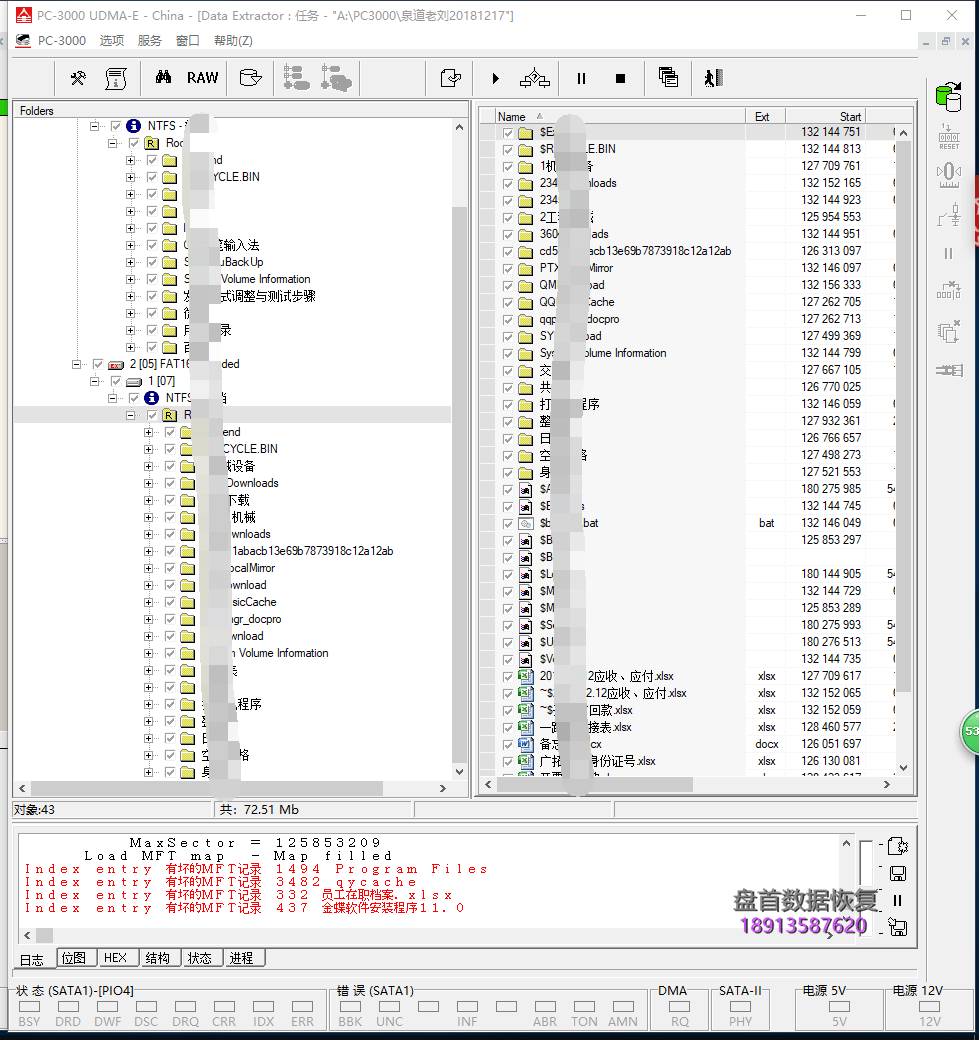This screenshot has height=1040, width=979.
Task: Expand the sicCache folder node
Action: click(148, 602)
